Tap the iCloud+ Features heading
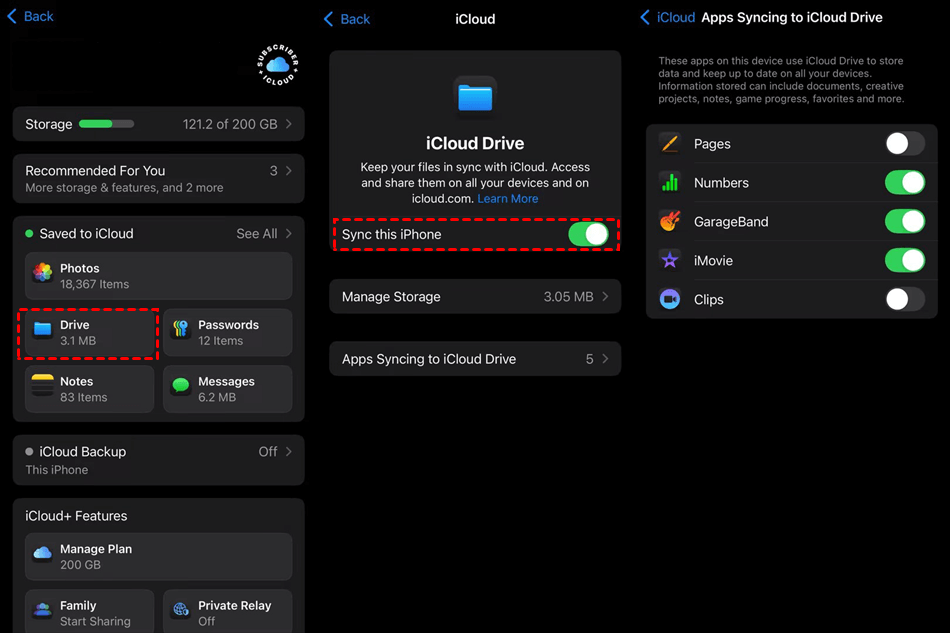950x633 pixels. (x=76, y=516)
